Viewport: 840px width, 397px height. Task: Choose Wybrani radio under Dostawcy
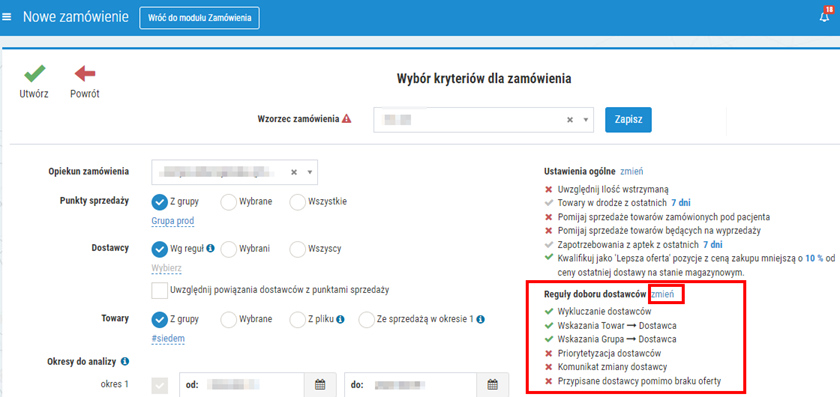click(x=229, y=249)
